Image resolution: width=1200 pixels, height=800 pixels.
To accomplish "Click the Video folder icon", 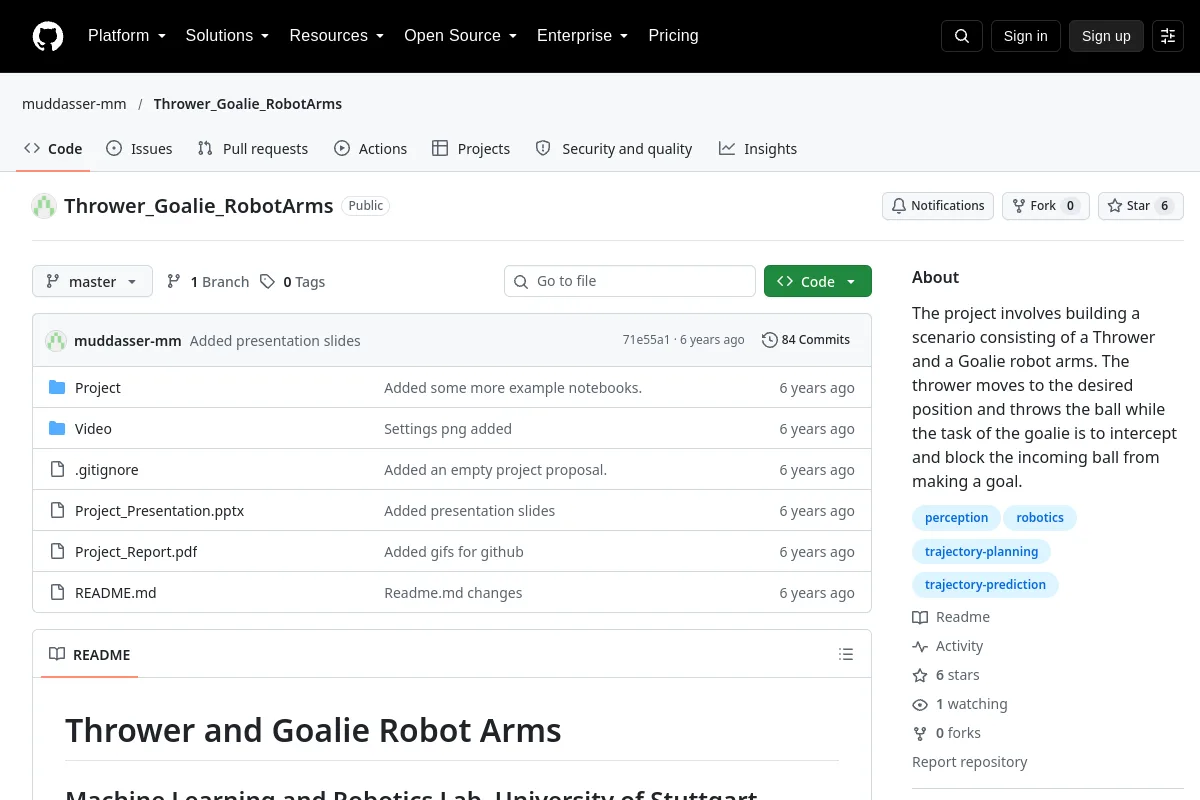I will click(x=57, y=429).
